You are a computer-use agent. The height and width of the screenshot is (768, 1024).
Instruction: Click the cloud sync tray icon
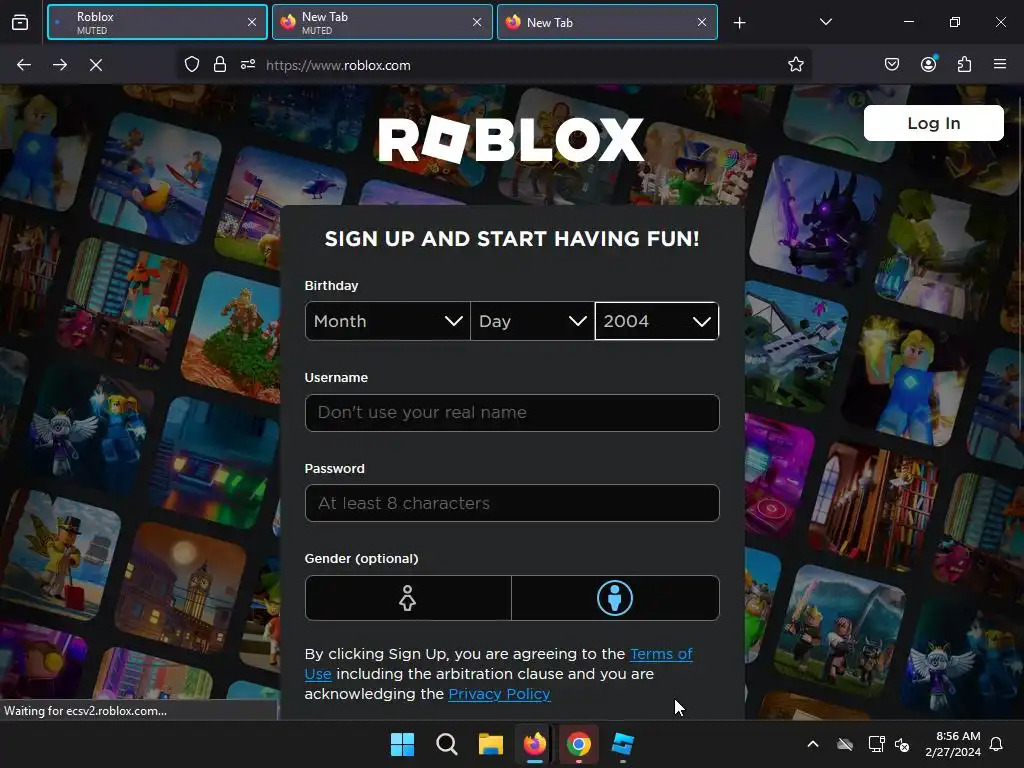[845, 744]
